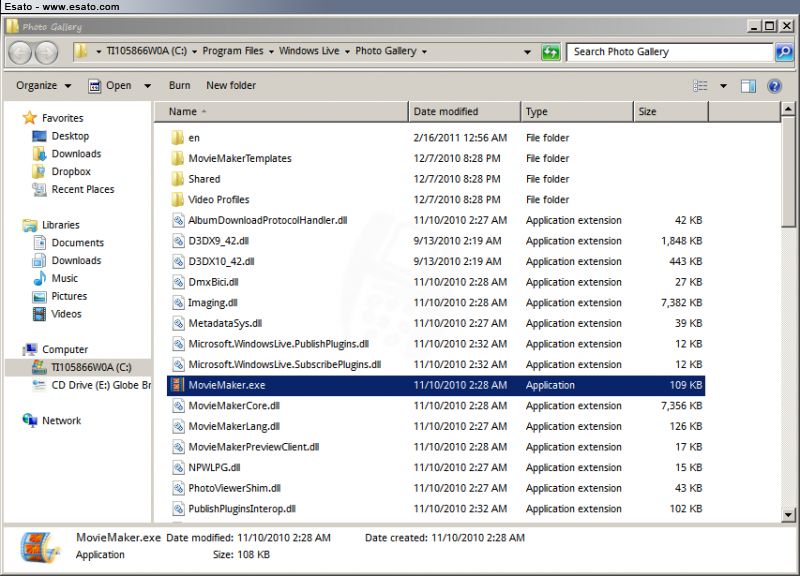800x576 pixels.
Task: Select the MovieMaker.exe application icon
Action: (178, 385)
